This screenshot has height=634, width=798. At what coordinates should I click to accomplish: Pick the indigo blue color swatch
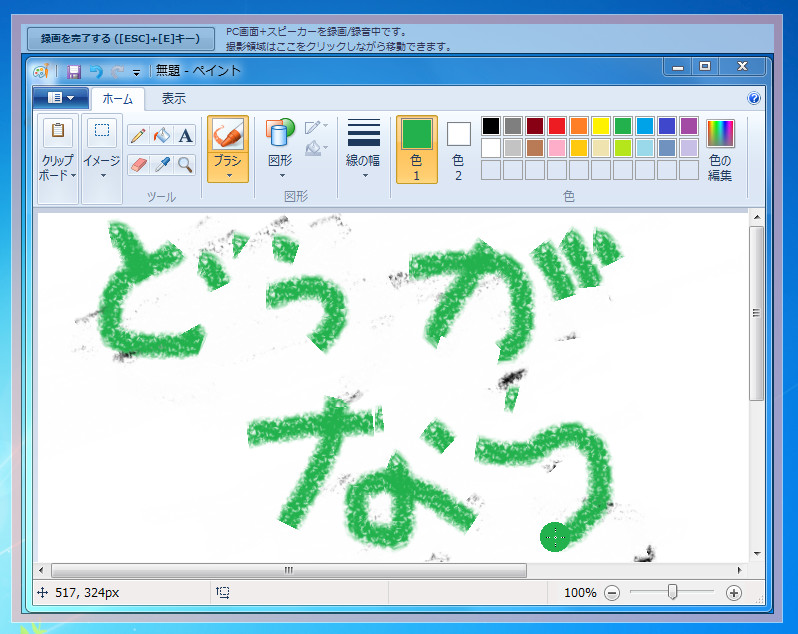pos(667,126)
